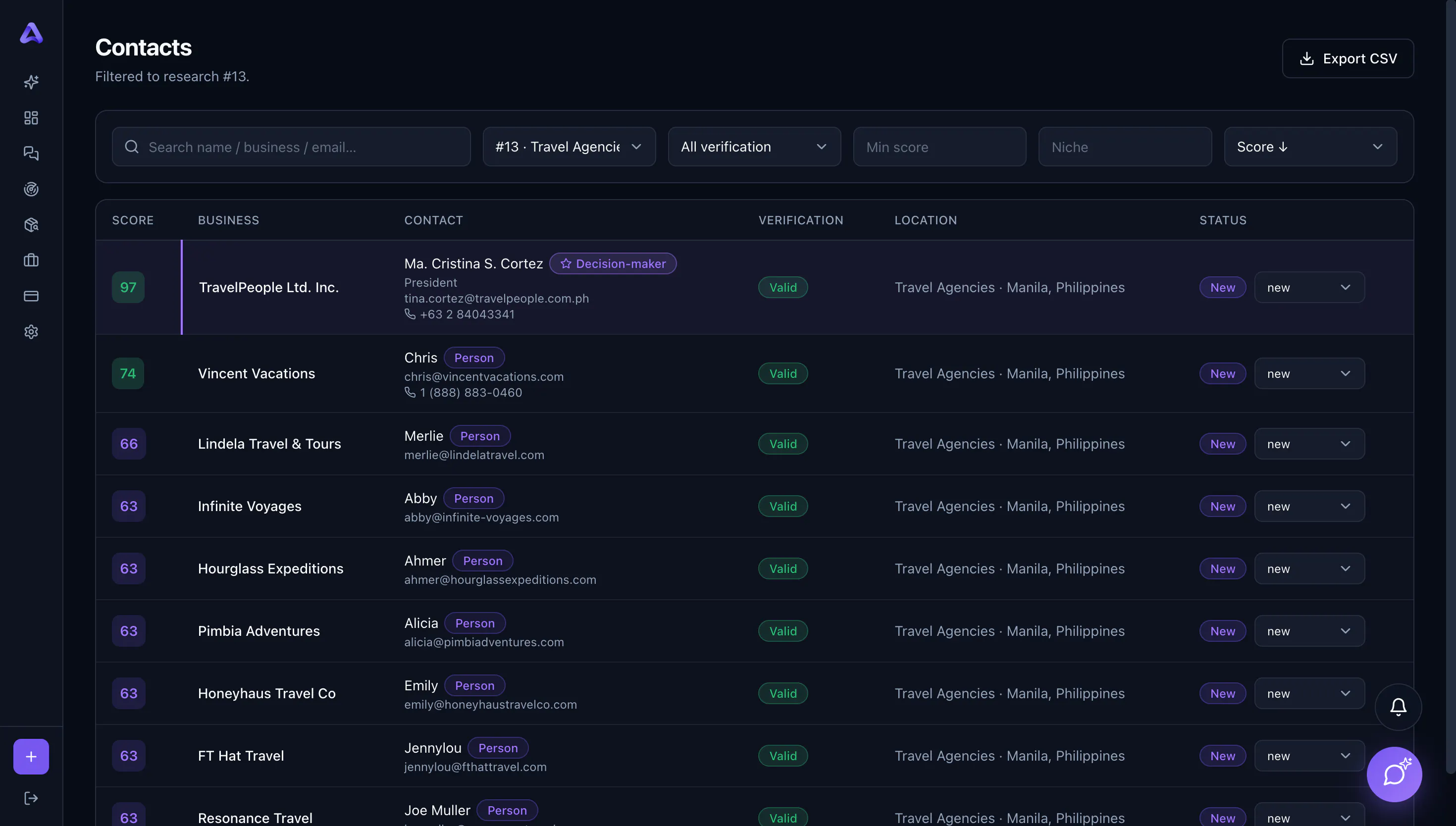Image resolution: width=1456 pixels, height=826 pixels.
Task: Open status dropdown for Honeyhaus Travel Co
Action: click(x=1310, y=694)
